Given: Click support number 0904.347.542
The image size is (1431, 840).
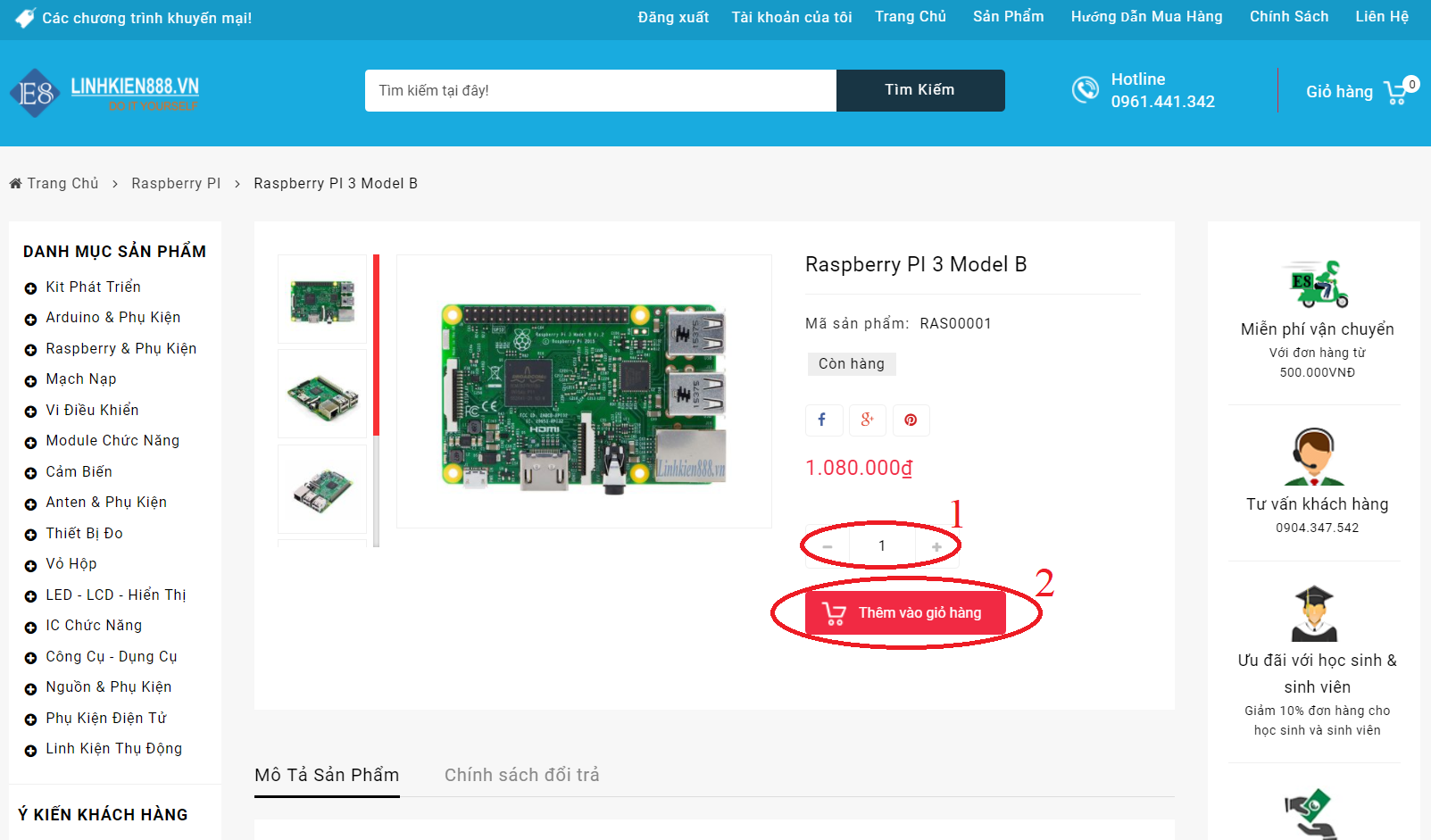Looking at the screenshot, I should [1318, 528].
